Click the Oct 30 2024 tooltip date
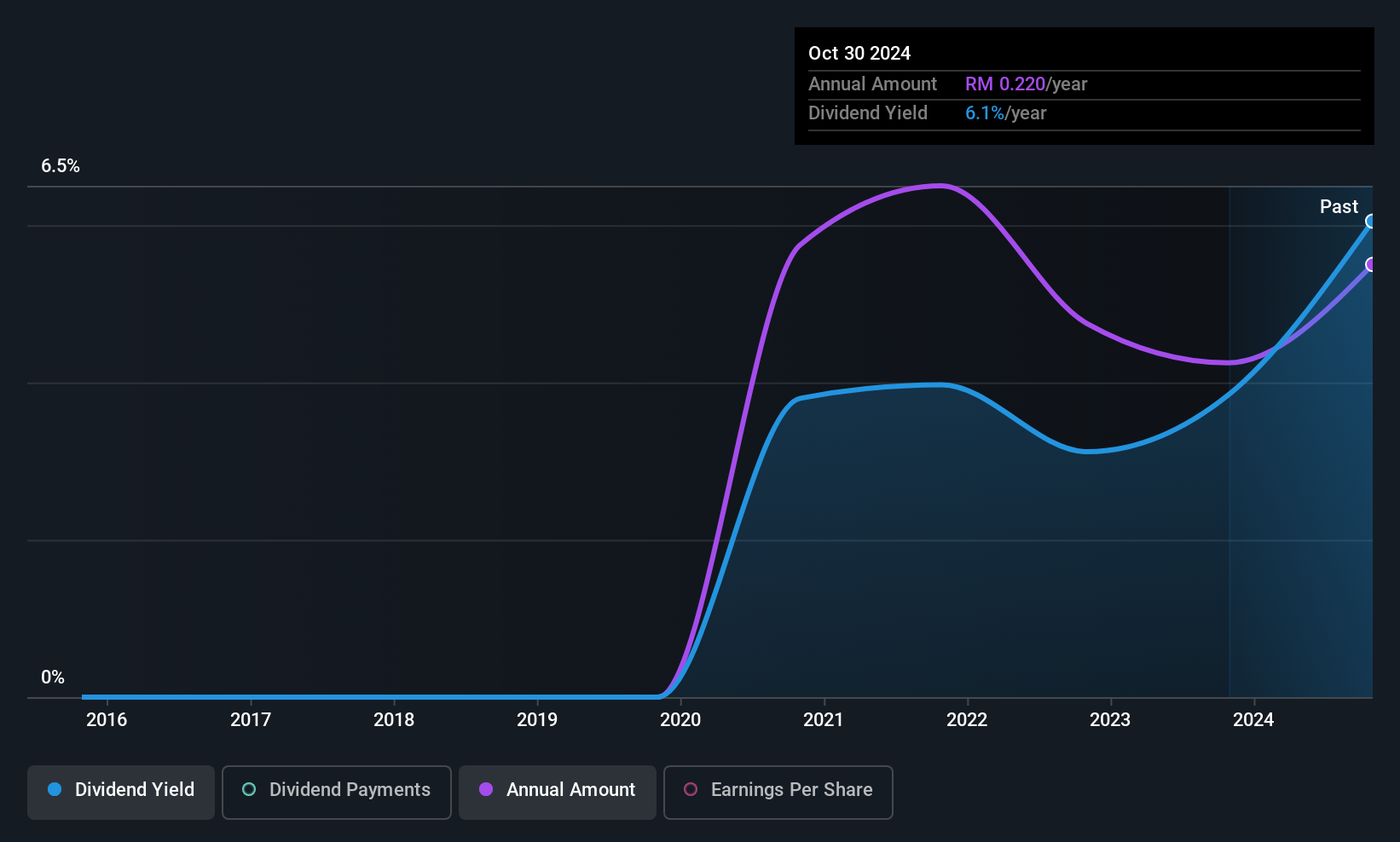 pos(859,54)
